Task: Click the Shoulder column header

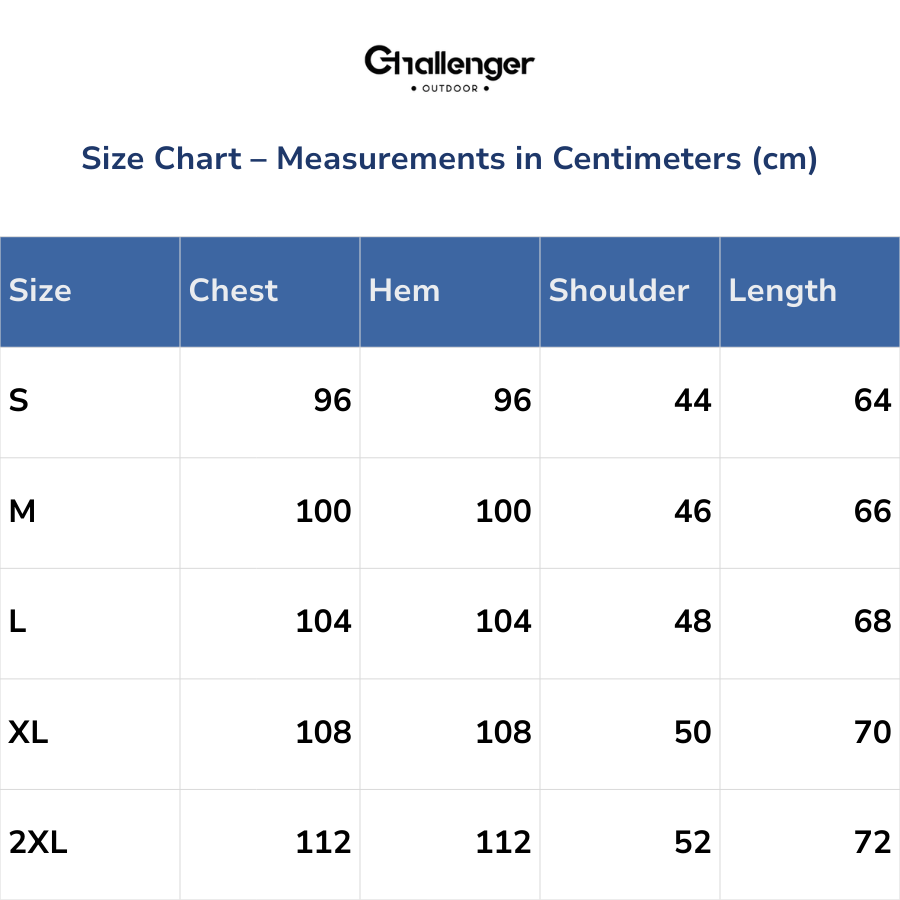Action: 619,291
